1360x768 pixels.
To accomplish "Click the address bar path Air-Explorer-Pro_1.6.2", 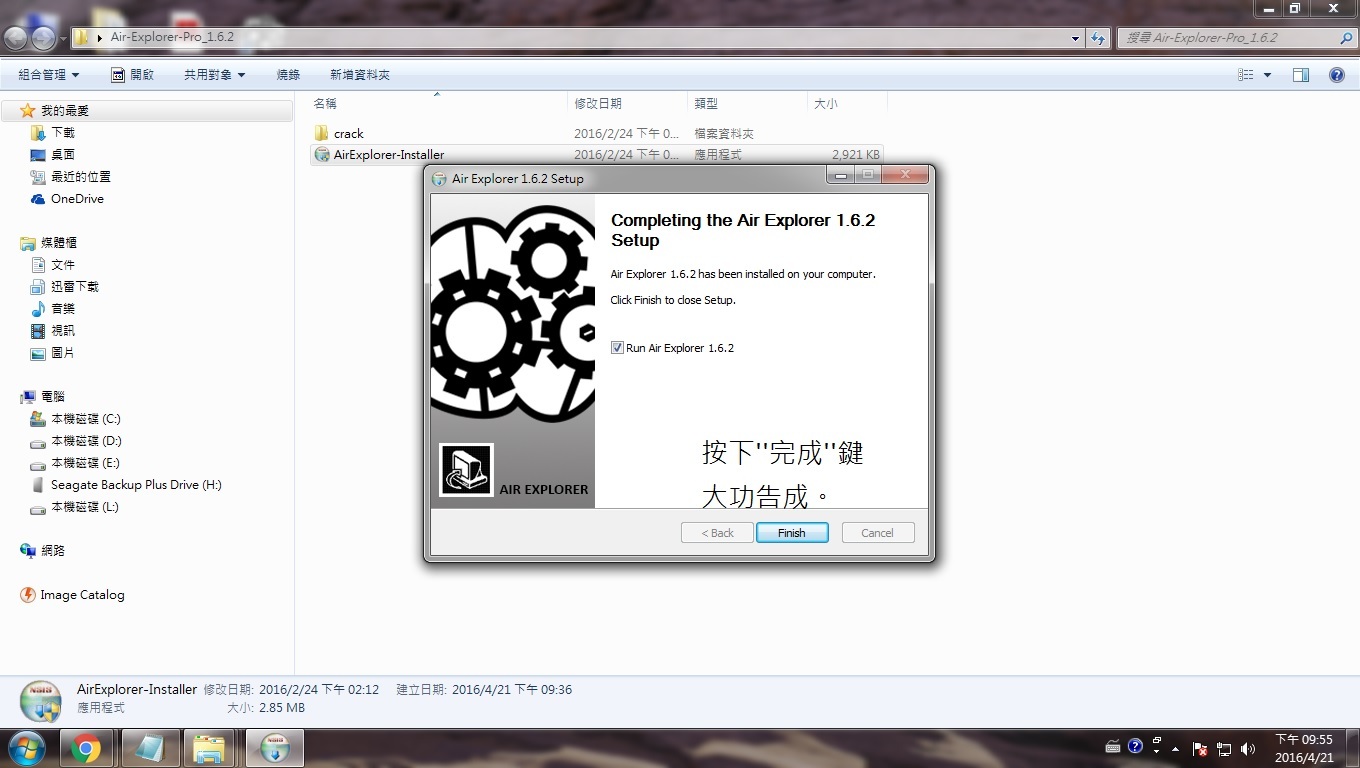I will click(172, 37).
